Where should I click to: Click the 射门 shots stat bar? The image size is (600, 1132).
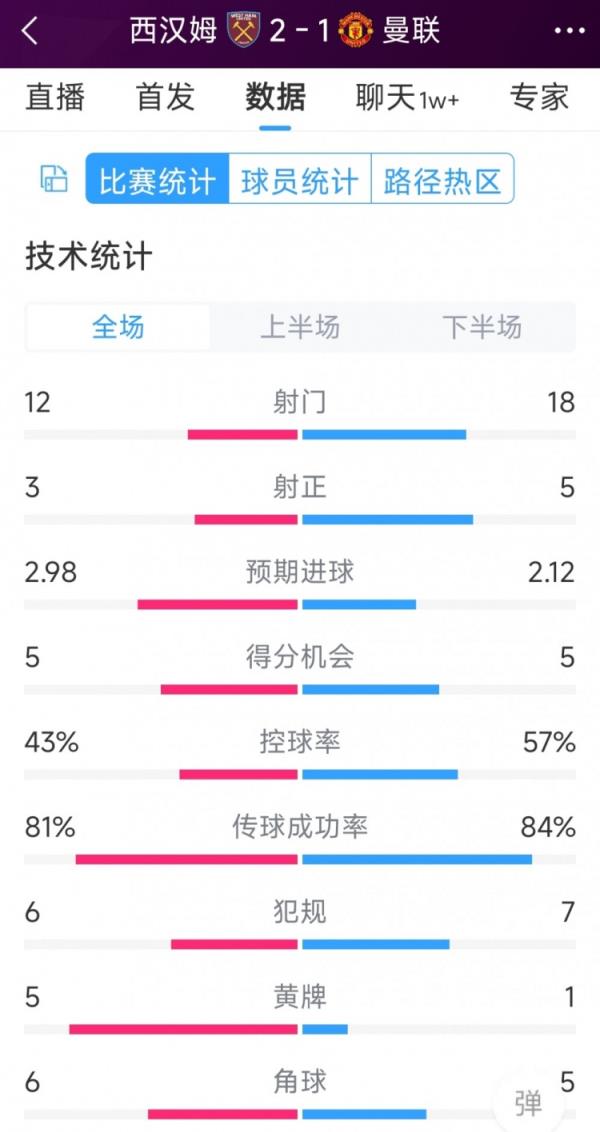(300, 433)
